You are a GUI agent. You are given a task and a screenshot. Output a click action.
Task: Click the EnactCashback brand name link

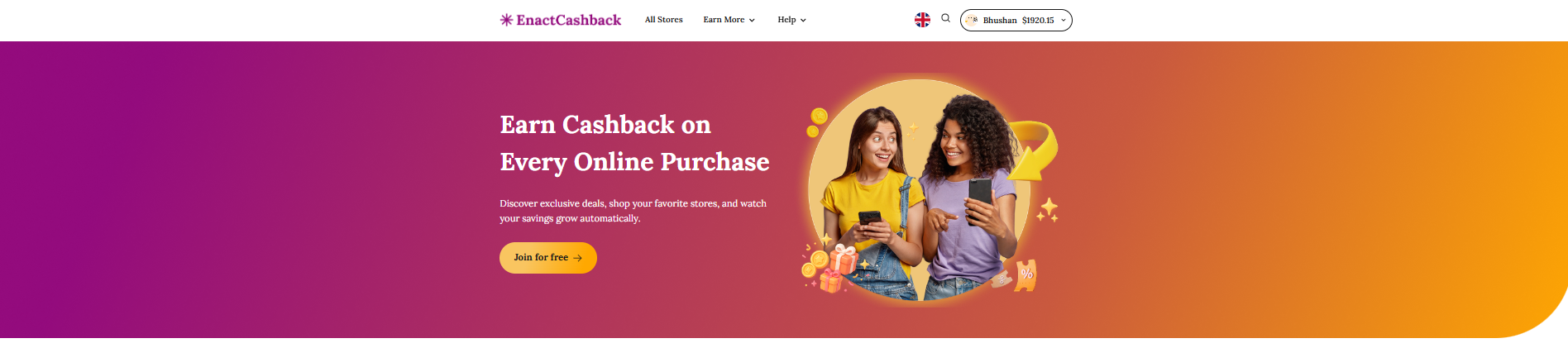point(568,20)
